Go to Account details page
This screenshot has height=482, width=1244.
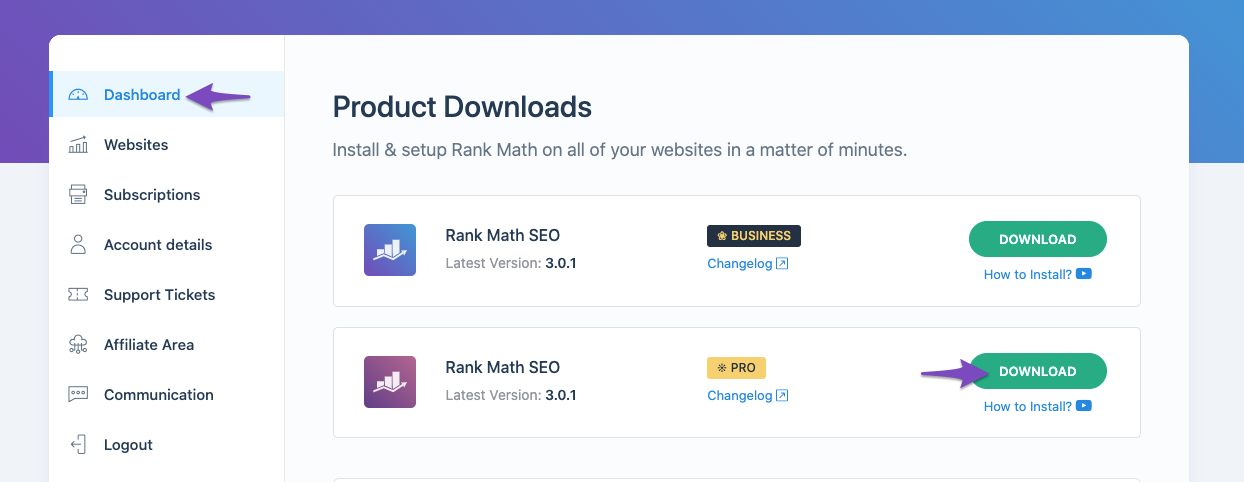pyautogui.click(x=158, y=245)
